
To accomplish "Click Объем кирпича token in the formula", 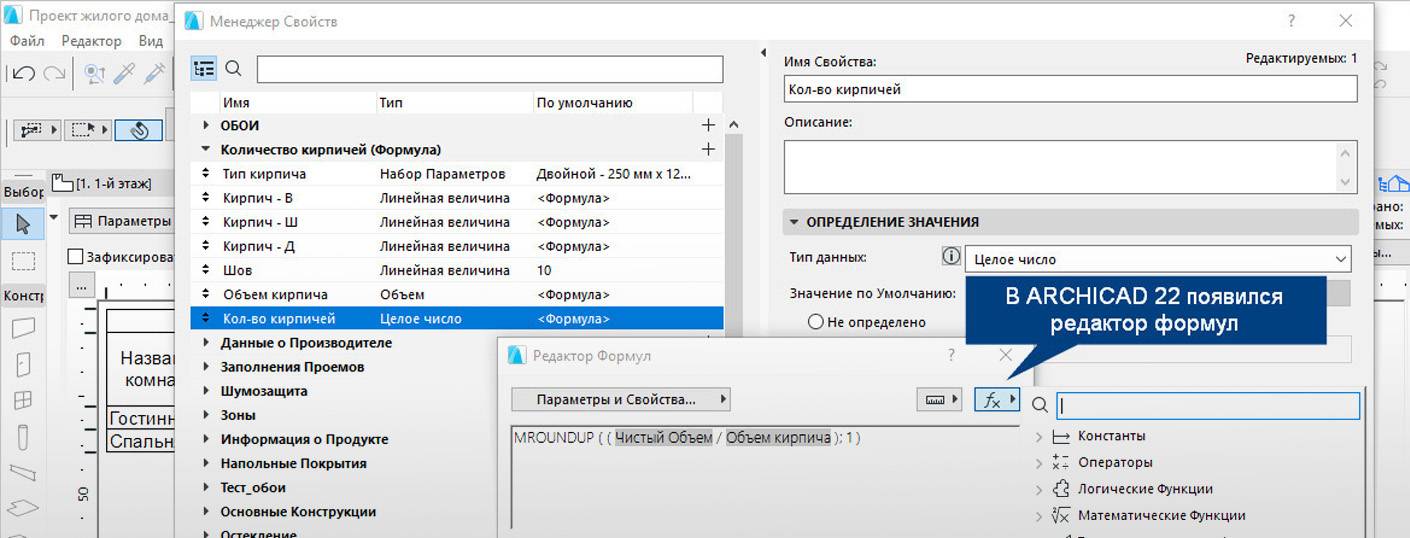I will pos(778,438).
